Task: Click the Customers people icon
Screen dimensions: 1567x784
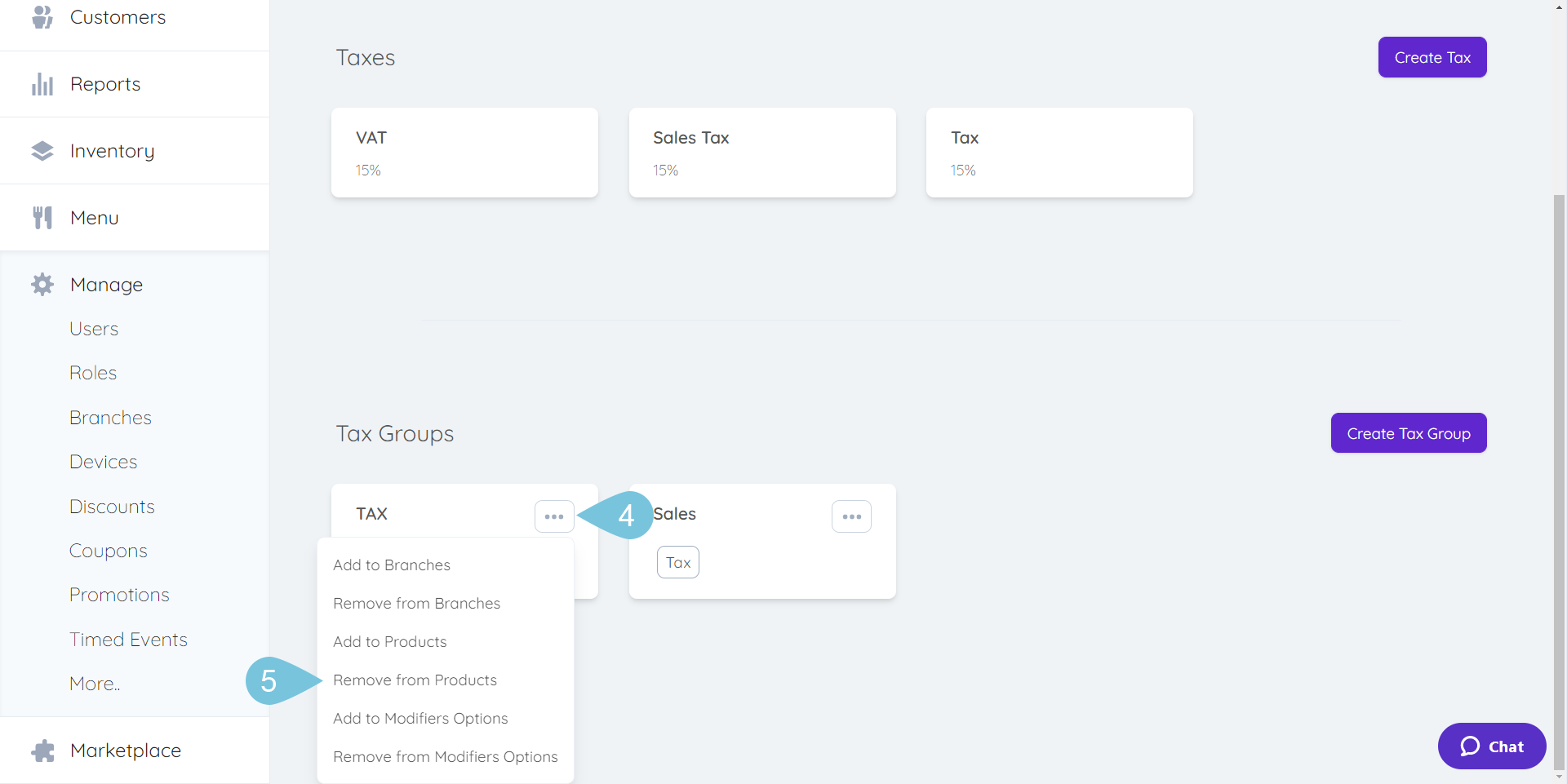Action: pyautogui.click(x=42, y=17)
